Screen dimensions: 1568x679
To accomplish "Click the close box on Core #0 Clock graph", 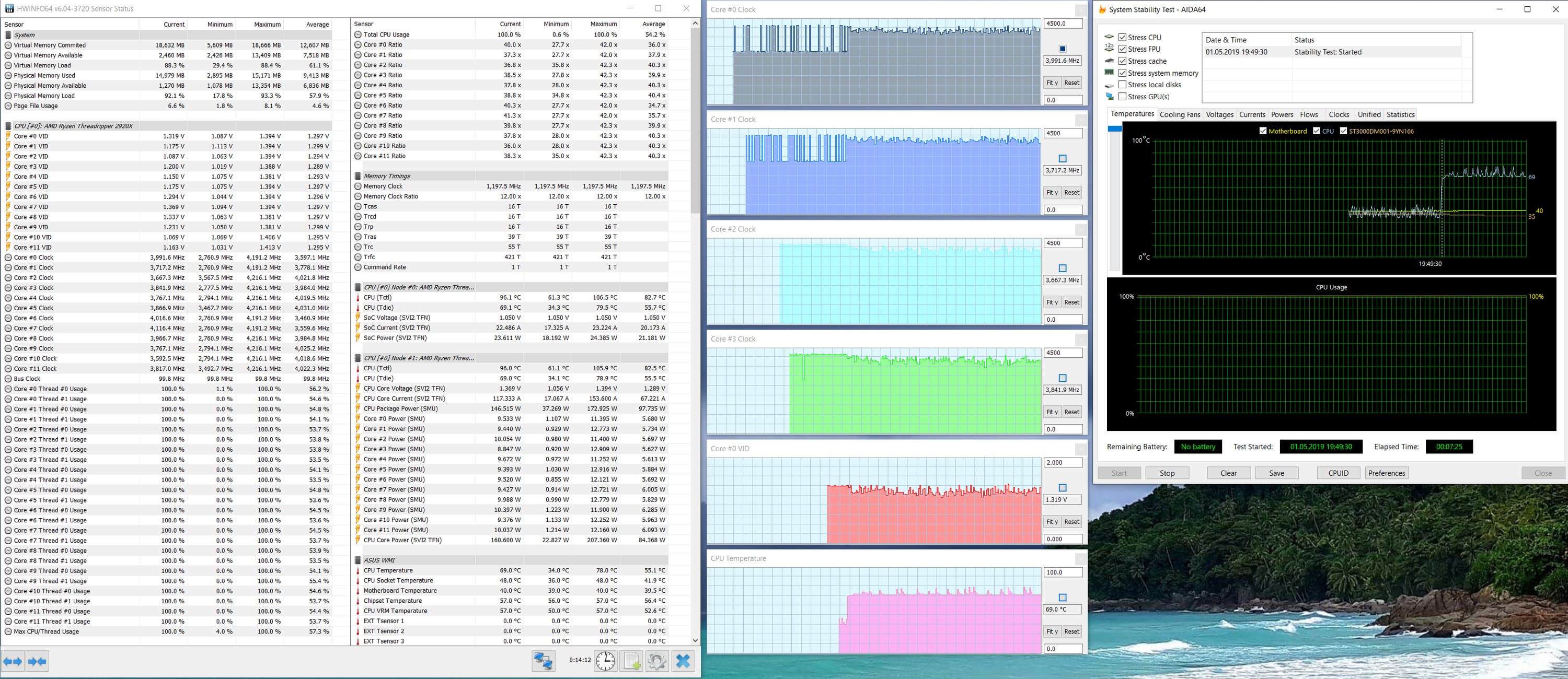I will 1080,10.
